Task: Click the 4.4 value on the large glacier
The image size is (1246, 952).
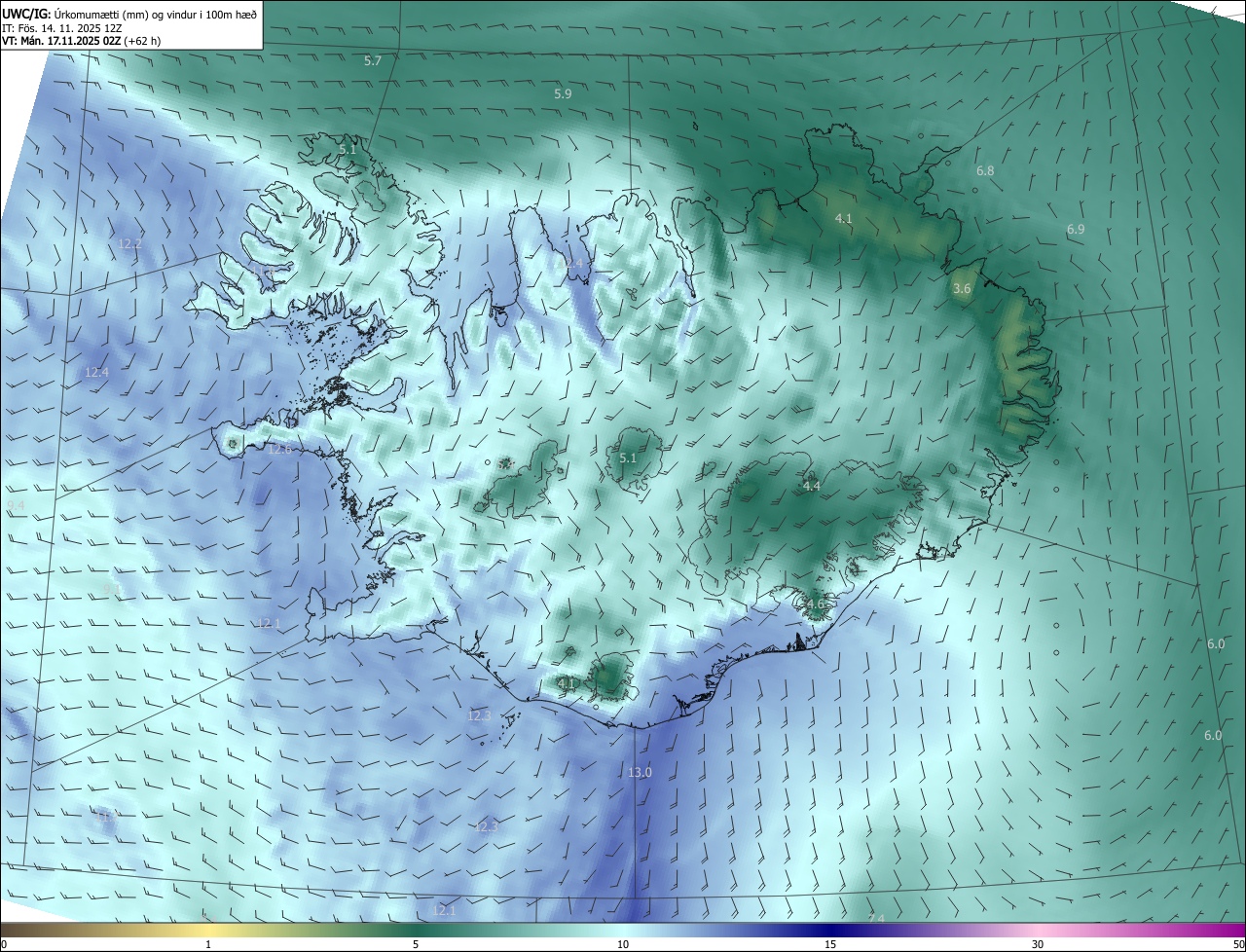Action: click(811, 487)
